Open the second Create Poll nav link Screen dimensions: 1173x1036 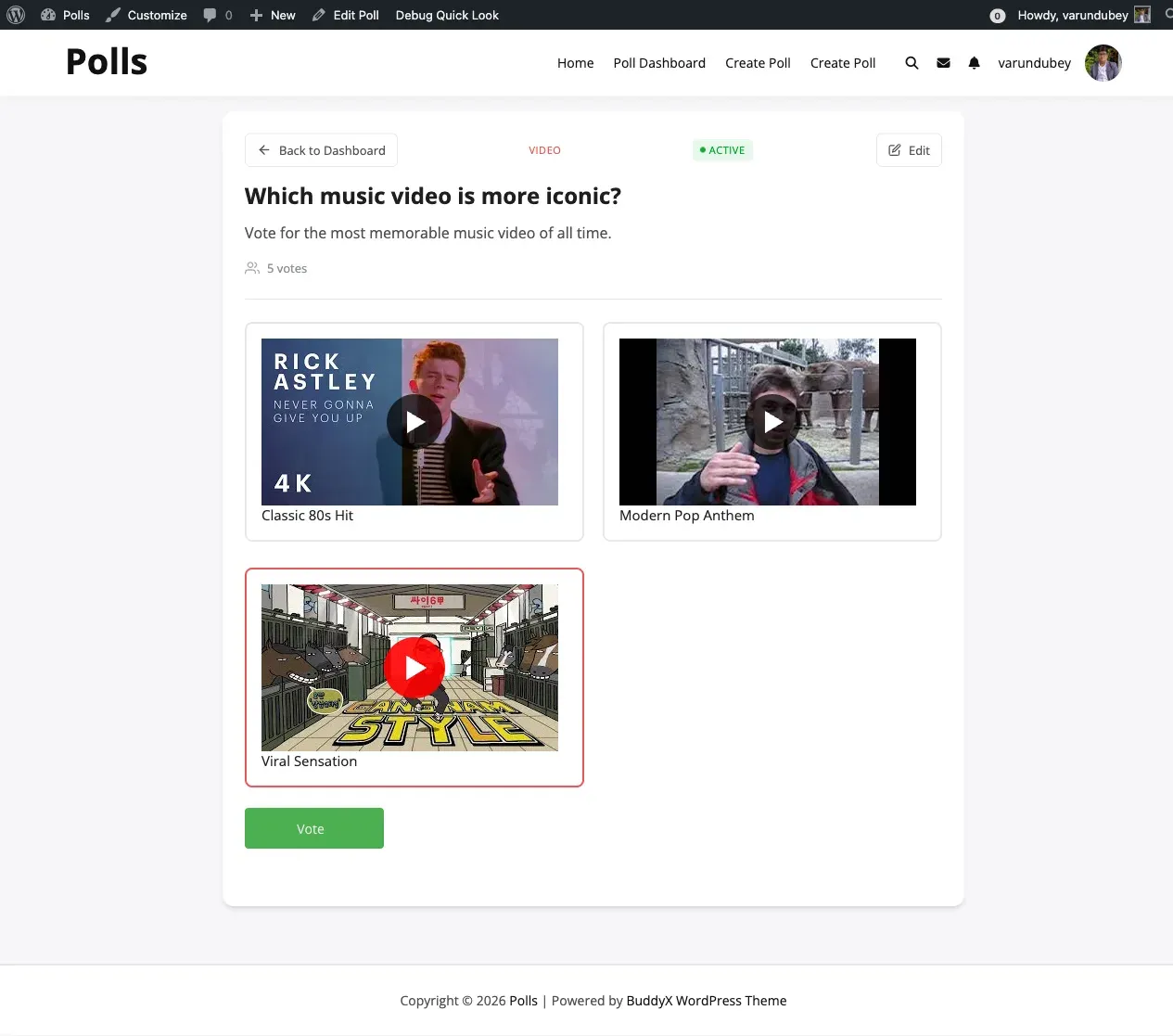click(x=843, y=63)
